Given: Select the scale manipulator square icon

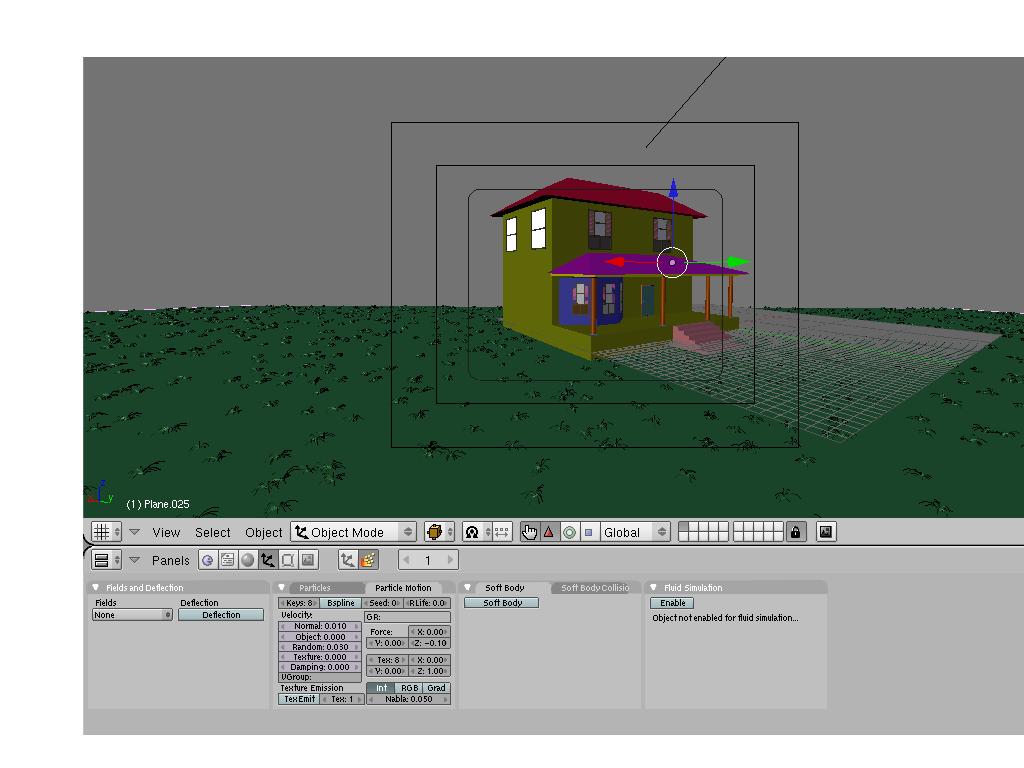Looking at the screenshot, I should pos(588,532).
